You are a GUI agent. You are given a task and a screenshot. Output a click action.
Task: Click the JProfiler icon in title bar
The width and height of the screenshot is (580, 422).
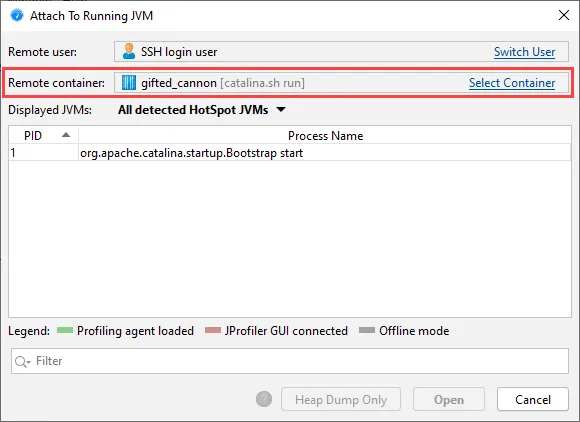pos(17,16)
